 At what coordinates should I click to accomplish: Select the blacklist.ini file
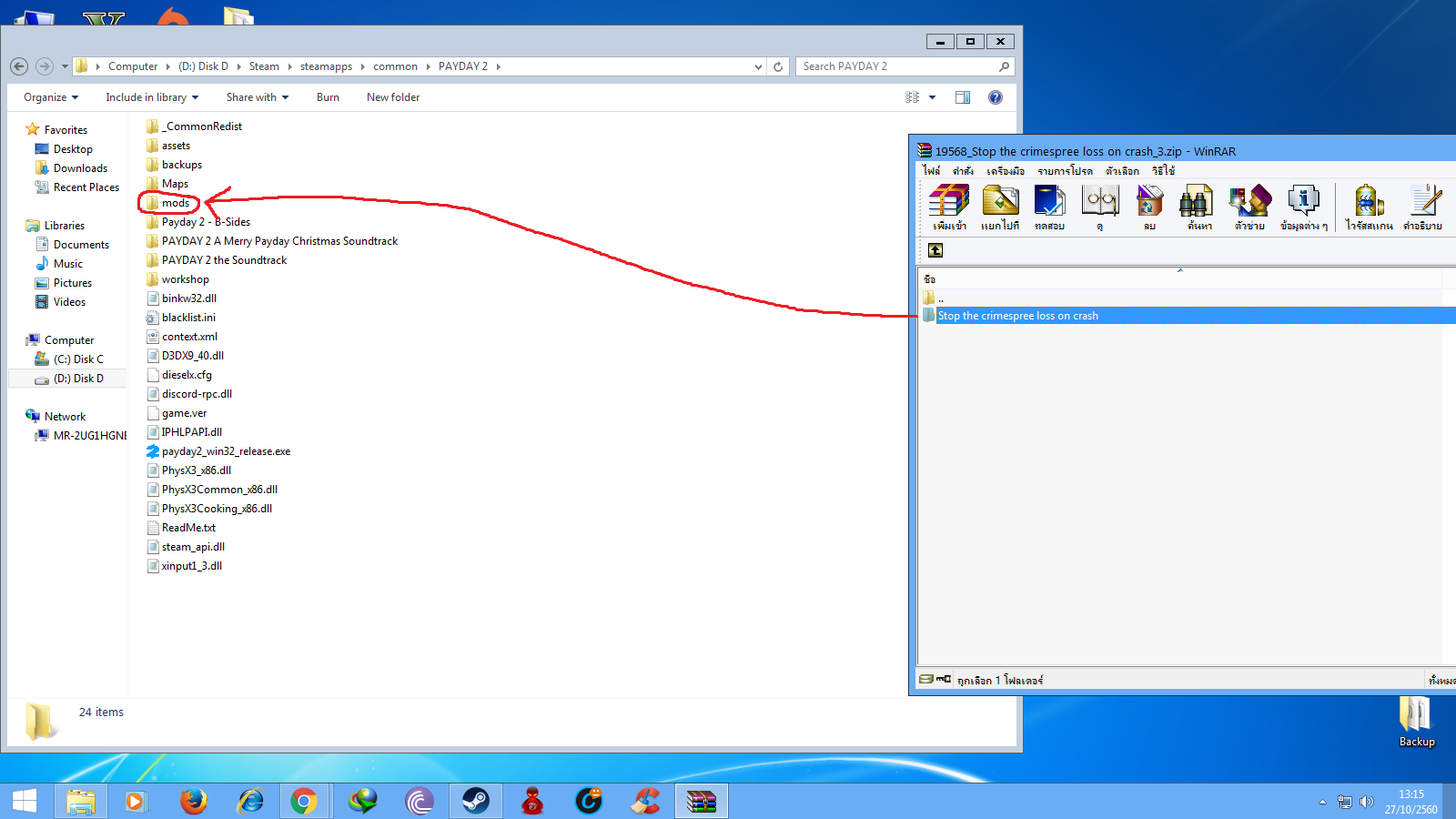[x=181, y=318]
